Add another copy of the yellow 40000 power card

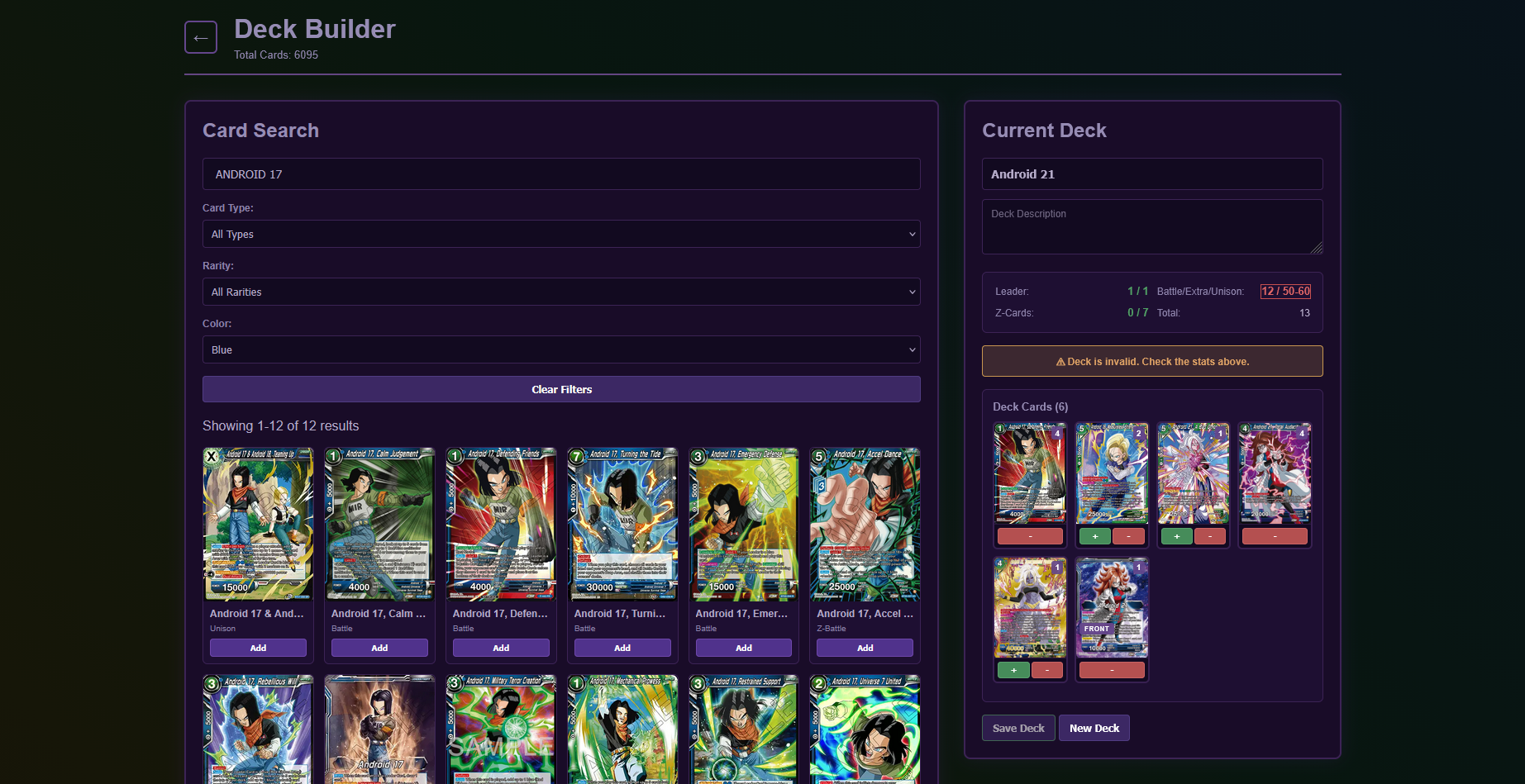(x=1013, y=670)
